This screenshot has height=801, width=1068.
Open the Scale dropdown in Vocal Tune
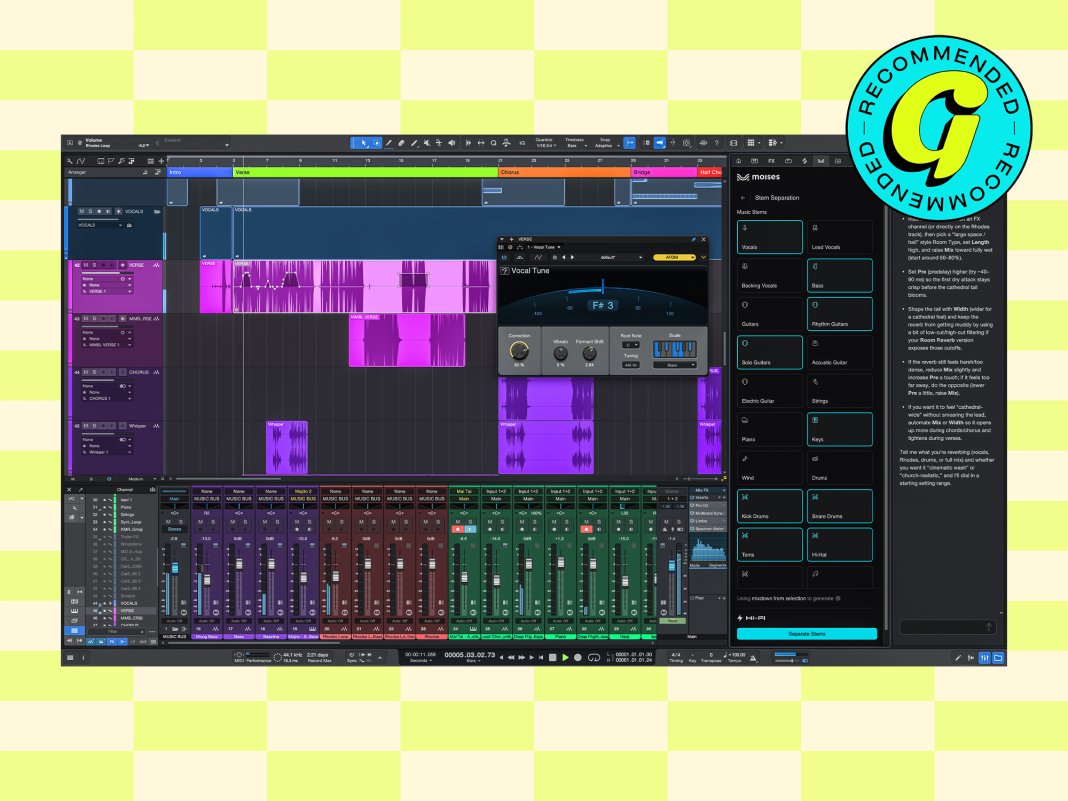point(674,365)
